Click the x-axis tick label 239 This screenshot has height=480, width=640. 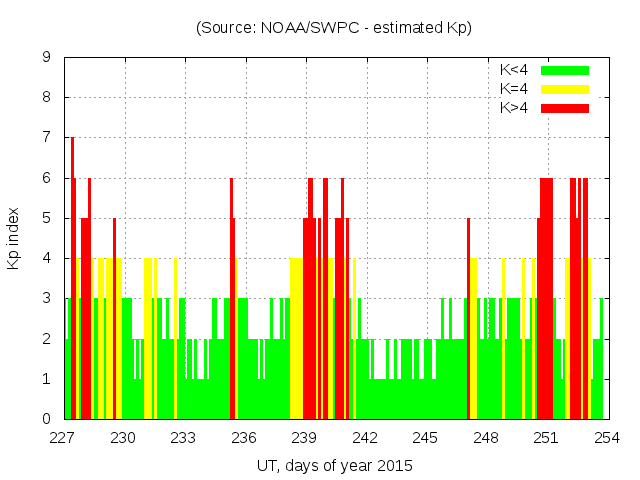305,438
